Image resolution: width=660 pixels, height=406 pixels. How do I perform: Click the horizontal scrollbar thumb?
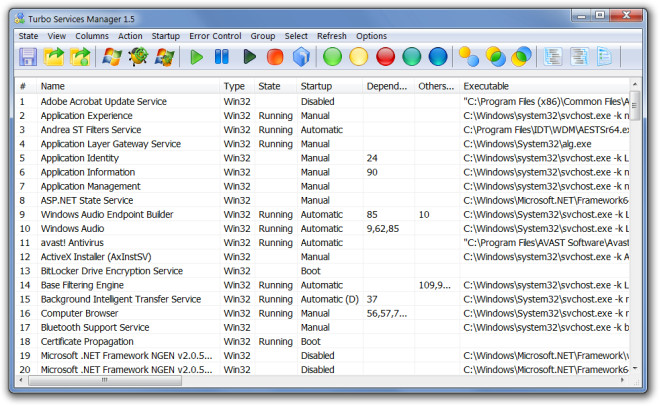(105, 380)
